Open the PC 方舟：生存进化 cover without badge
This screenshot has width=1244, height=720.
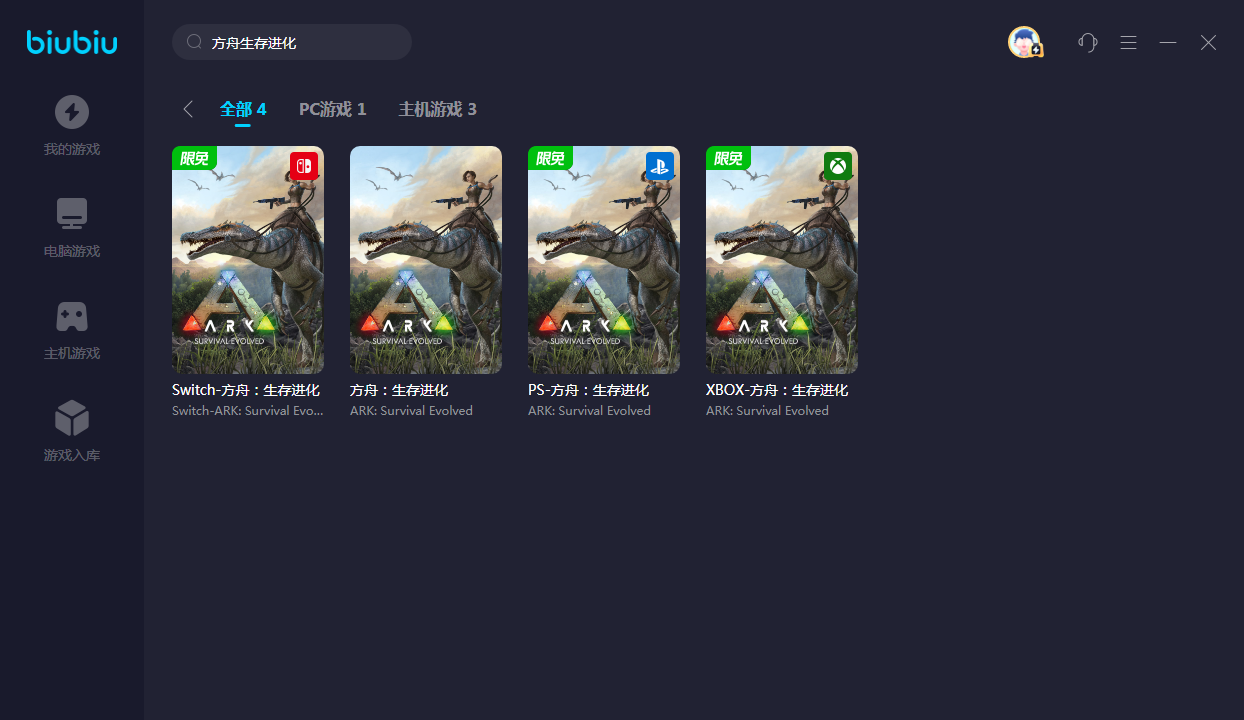[426, 260]
